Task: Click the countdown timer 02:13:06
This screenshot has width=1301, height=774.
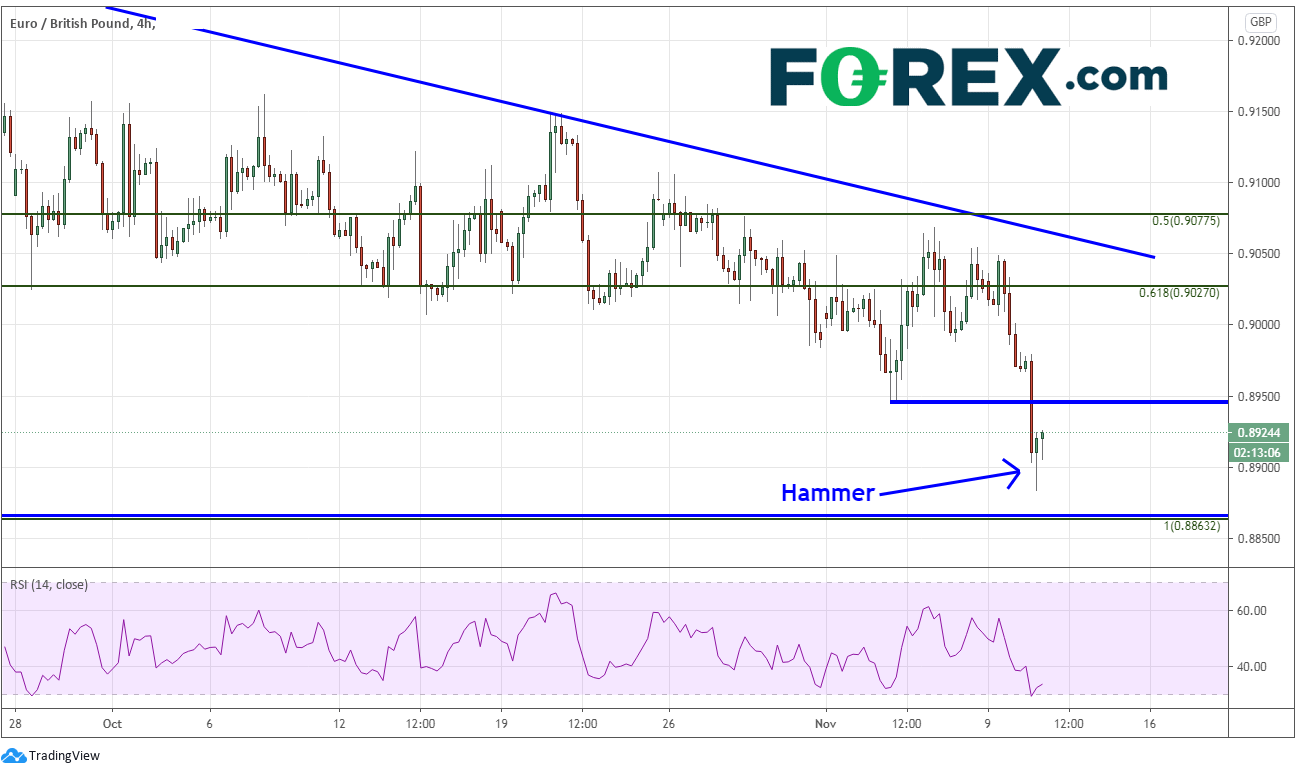Action: tap(1258, 451)
